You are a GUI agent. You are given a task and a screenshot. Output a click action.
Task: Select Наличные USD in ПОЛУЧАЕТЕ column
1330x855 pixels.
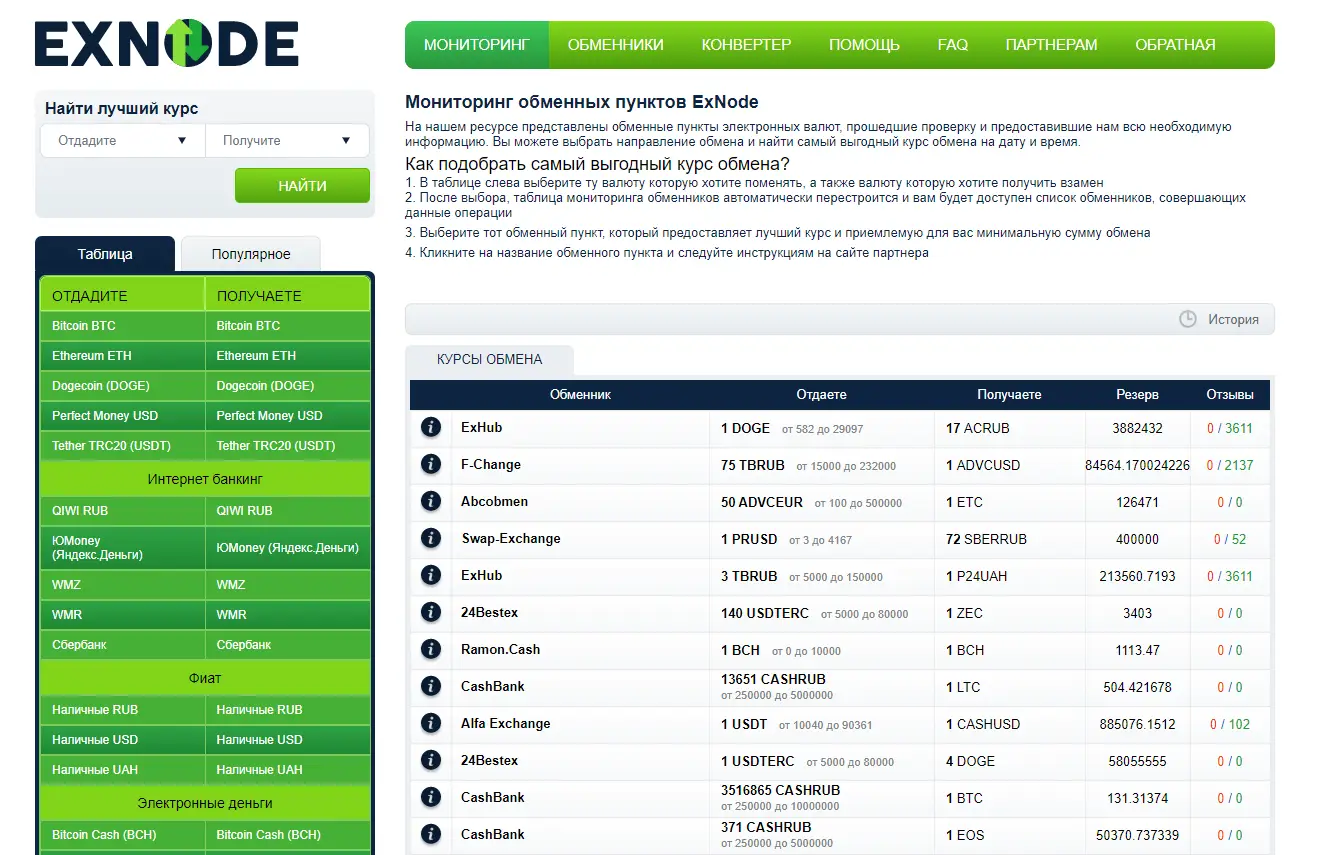[x=287, y=740]
